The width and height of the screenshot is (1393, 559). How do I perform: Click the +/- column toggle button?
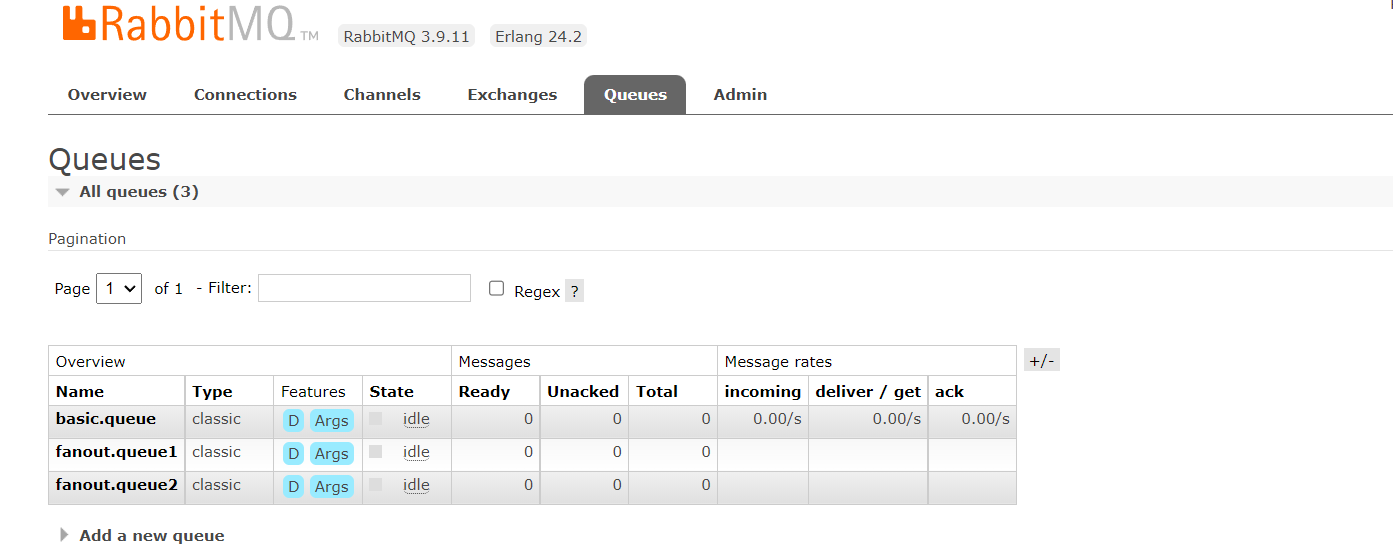pyautogui.click(x=1042, y=361)
